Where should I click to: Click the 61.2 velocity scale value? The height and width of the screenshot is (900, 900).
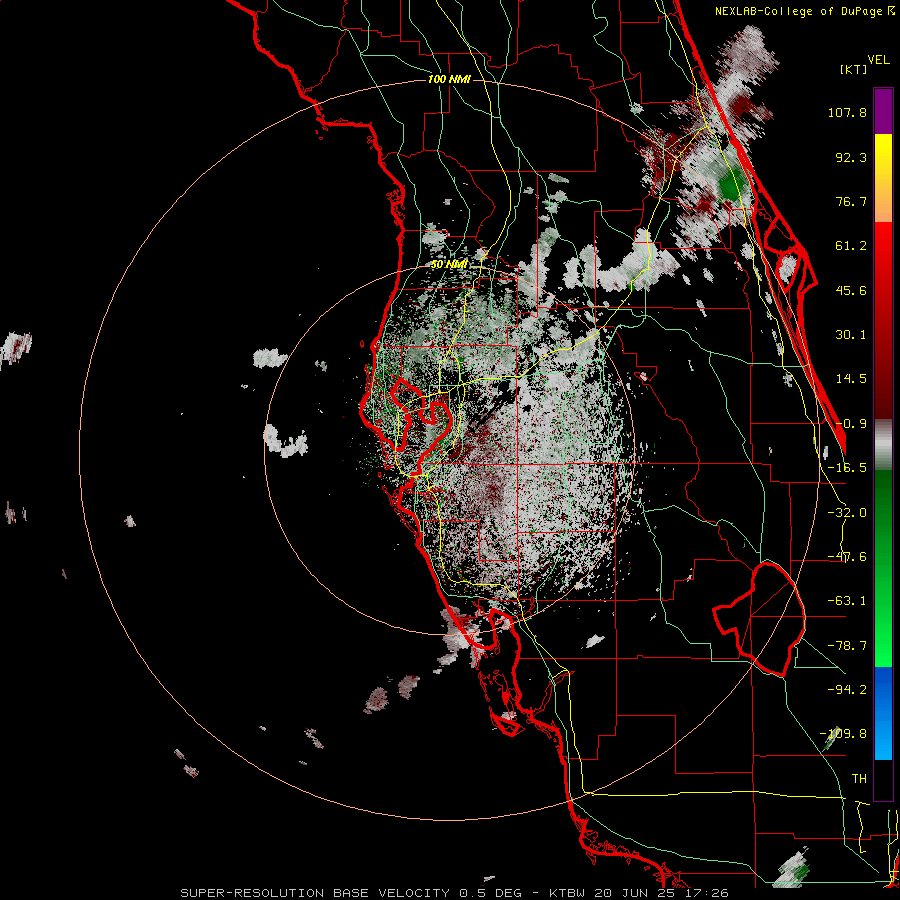[851, 246]
